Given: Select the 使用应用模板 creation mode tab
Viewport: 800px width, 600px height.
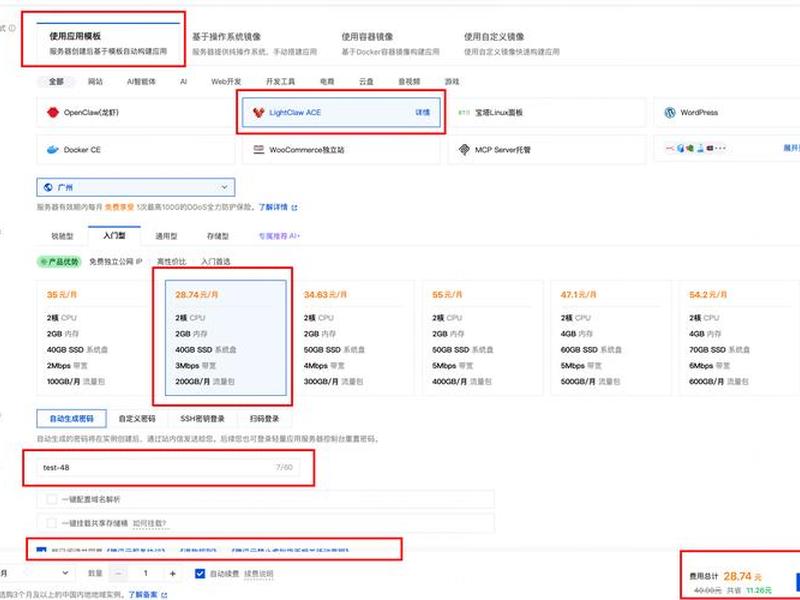Looking at the screenshot, I should tap(108, 43).
